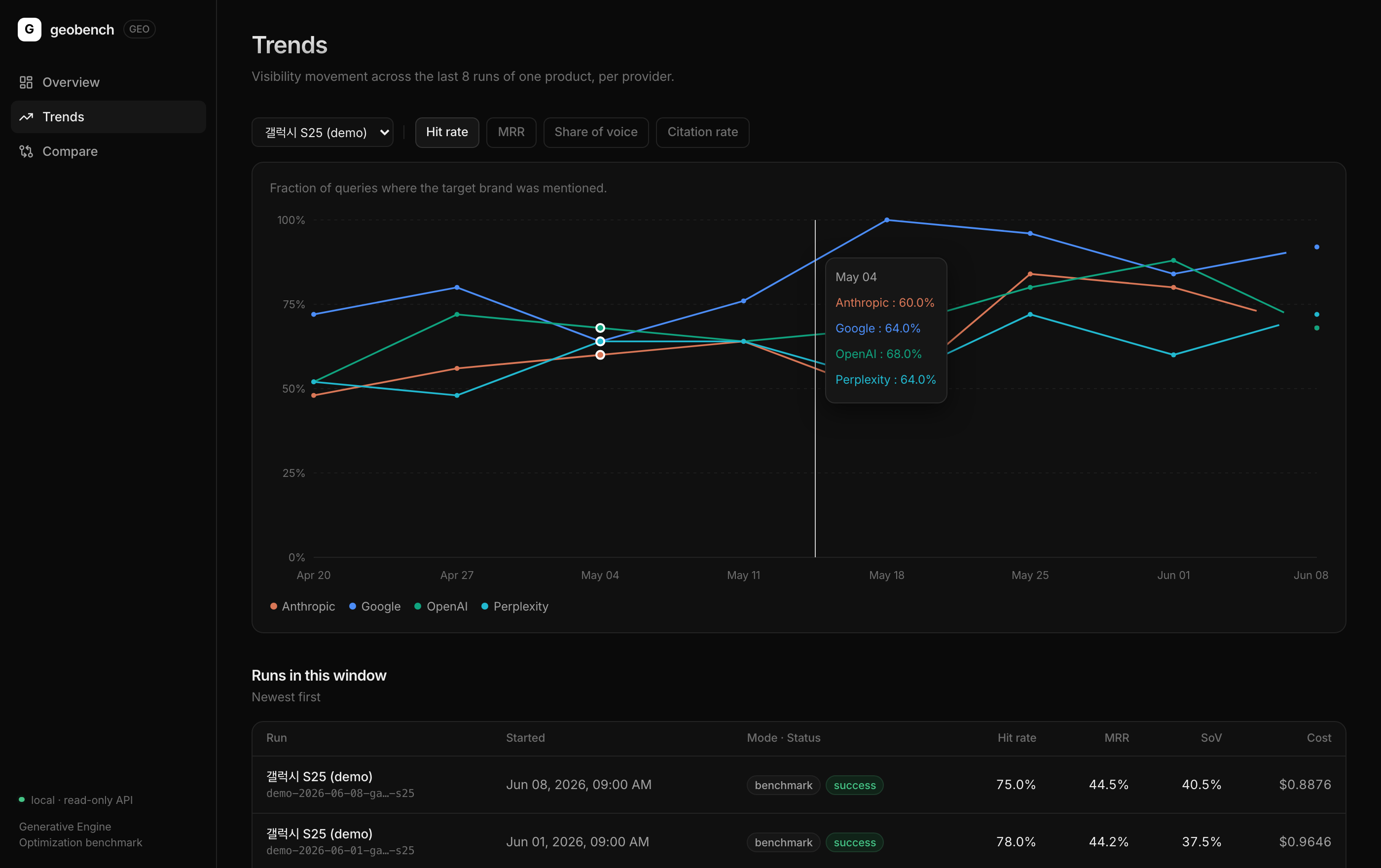Click the success badge in Jun 01 row
Image resolution: width=1381 pixels, height=868 pixels.
point(854,842)
